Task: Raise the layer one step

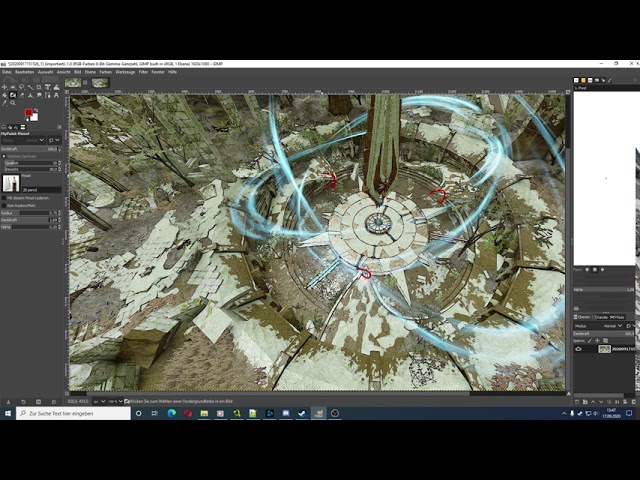Action: click(x=593, y=402)
